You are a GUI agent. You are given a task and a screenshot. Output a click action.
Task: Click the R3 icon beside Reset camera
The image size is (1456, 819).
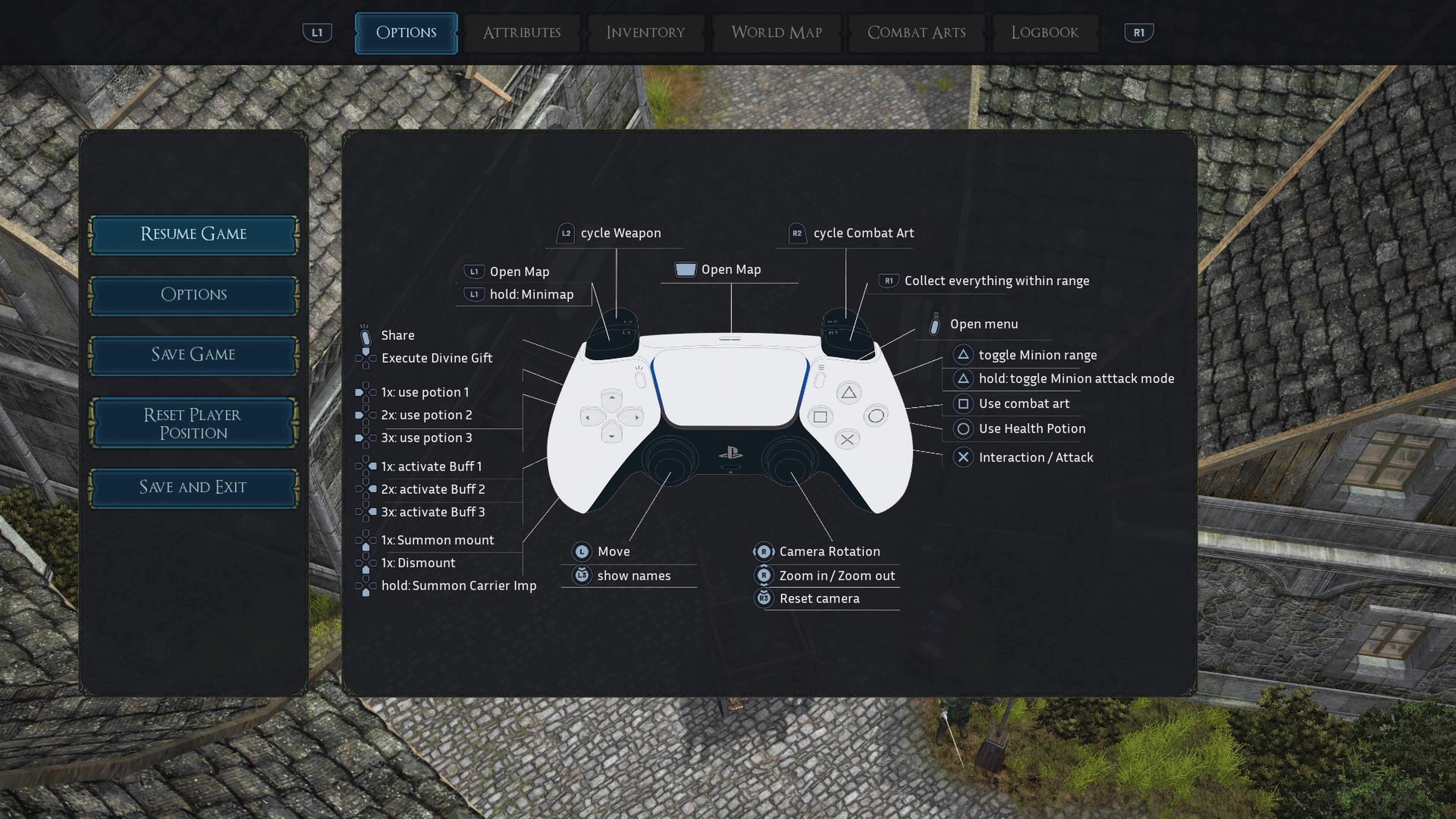(x=764, y=598)
